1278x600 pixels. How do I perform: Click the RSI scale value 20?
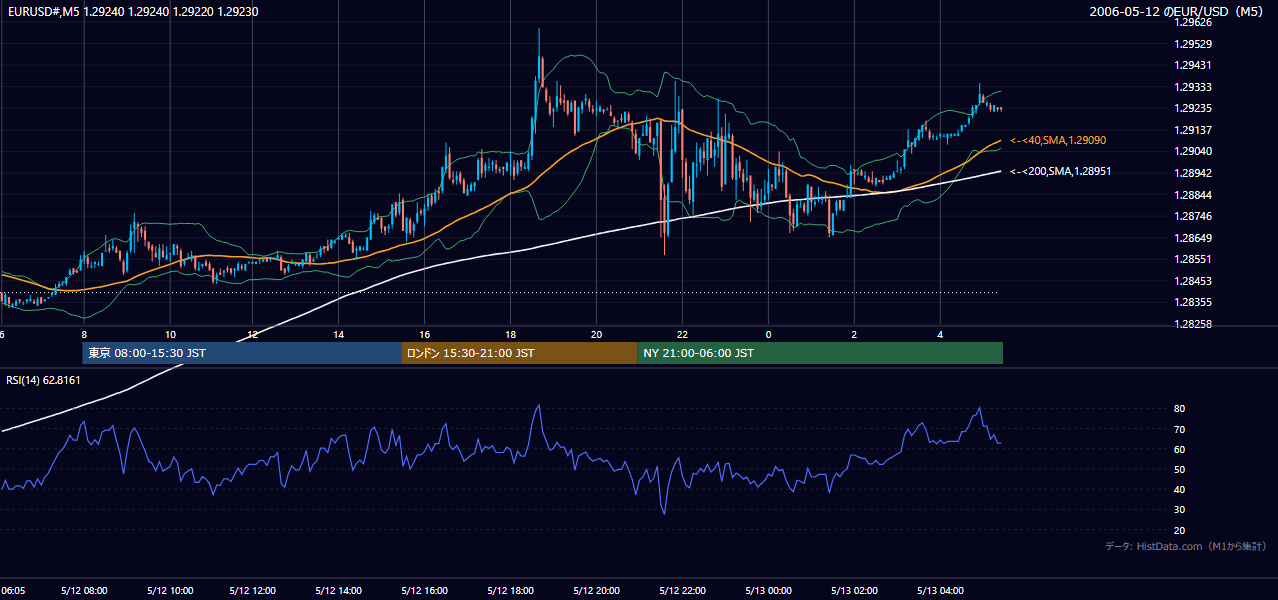[x=1179, y=530]
